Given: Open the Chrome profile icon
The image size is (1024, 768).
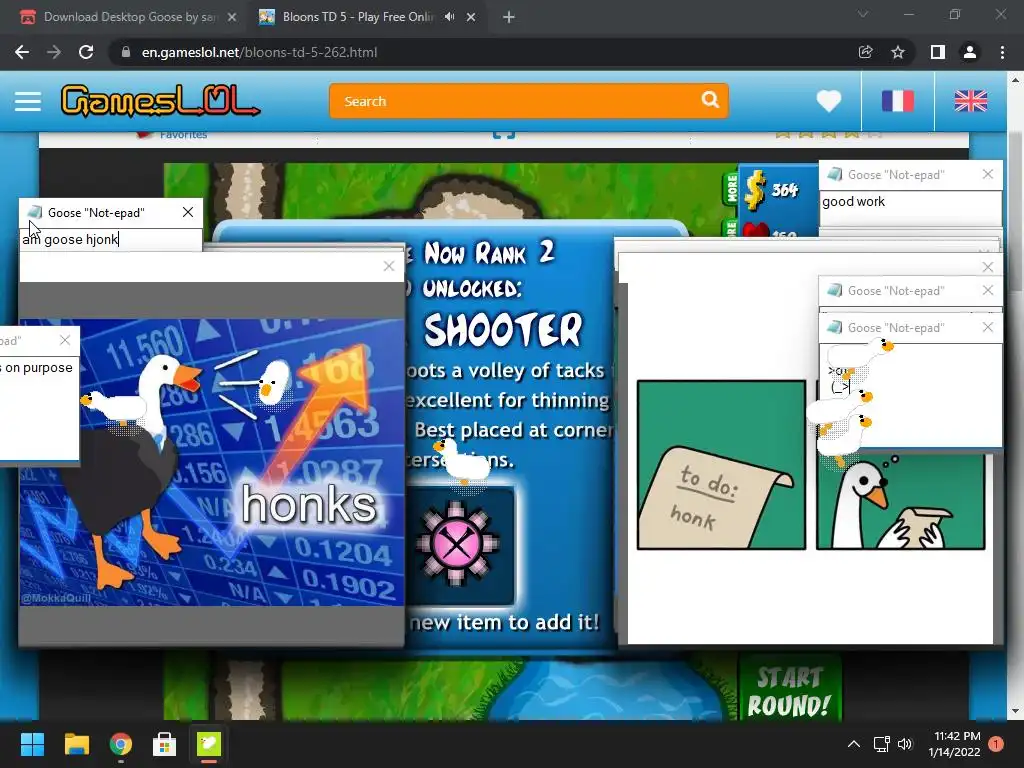Looking at the screenshot, I should [970, 52].
